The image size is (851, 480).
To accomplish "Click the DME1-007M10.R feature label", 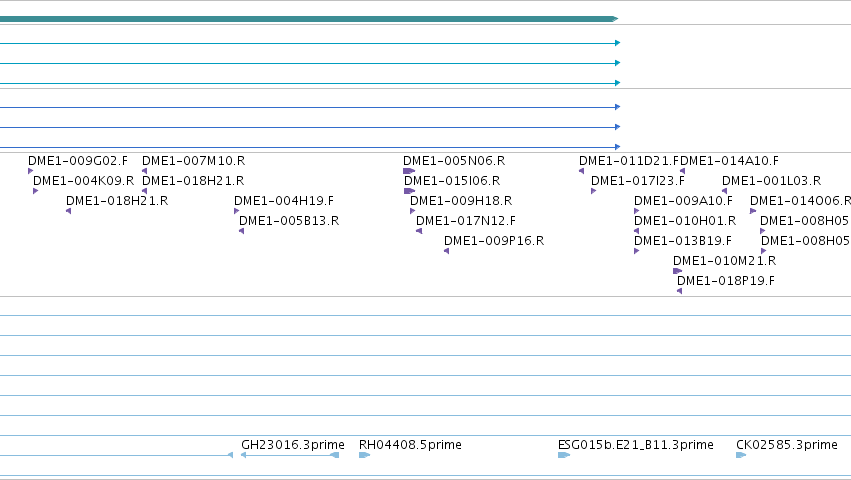I will pyautogui.click(x=193, y=161).
